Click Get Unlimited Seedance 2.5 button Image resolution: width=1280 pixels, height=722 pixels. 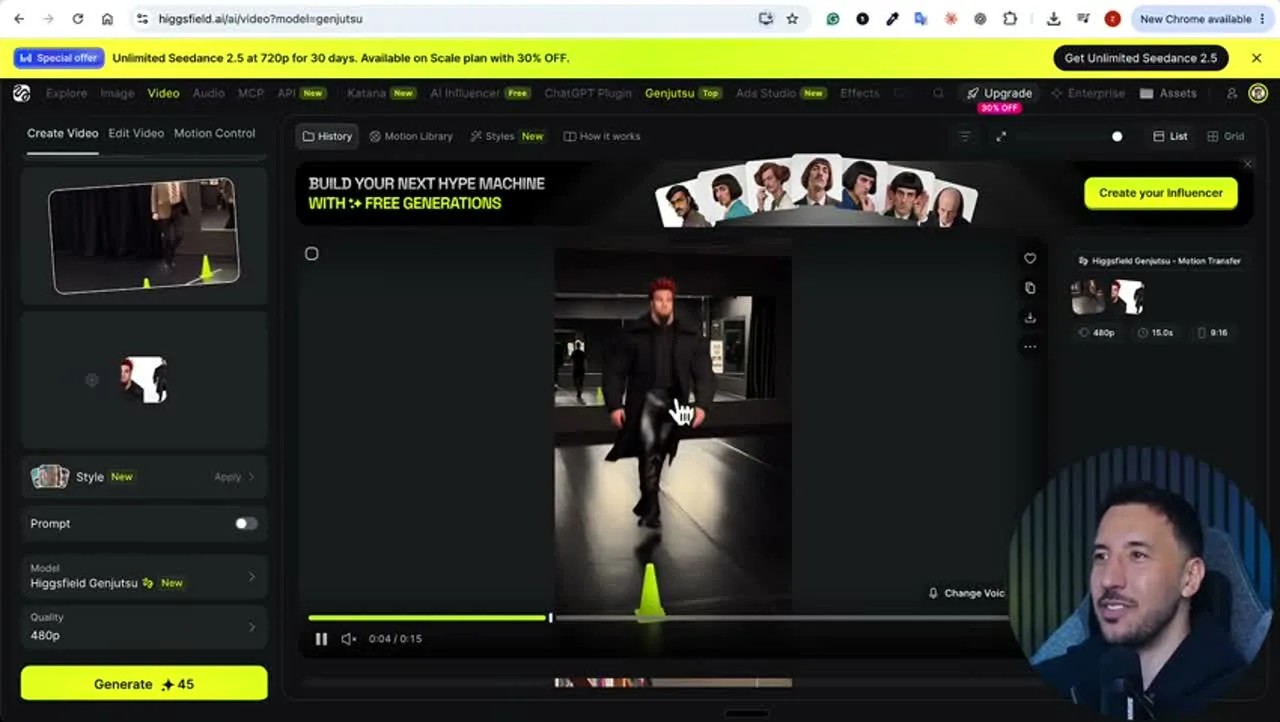pyautogui.click(x=1141, y=58)
